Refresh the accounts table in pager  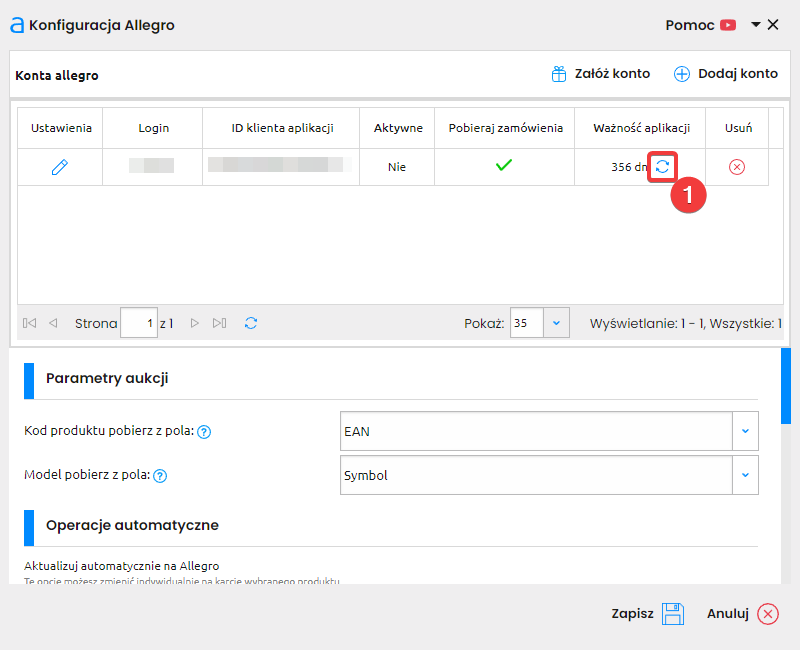pyautogui.click(x=251, y=323)
